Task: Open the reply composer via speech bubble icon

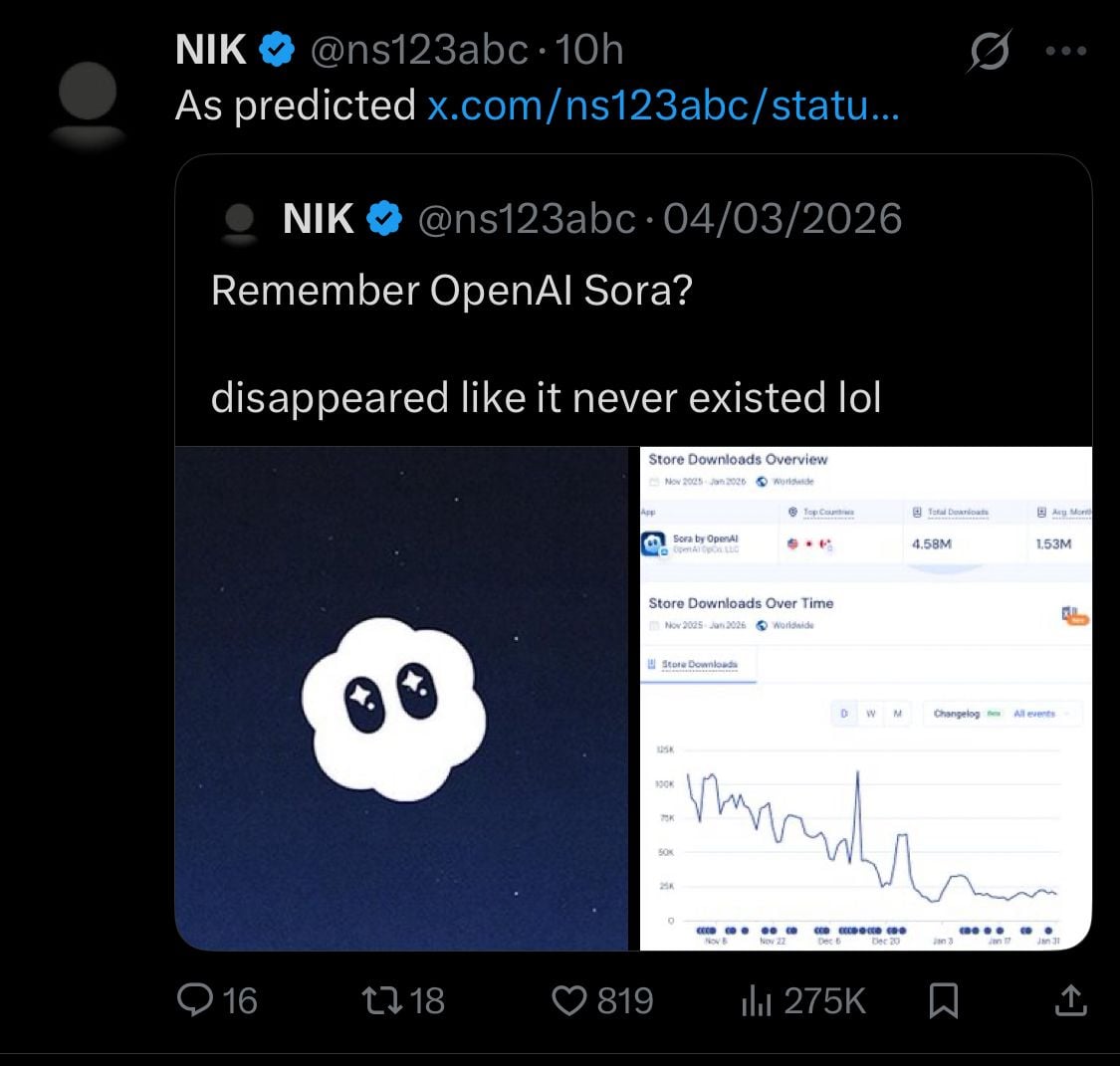Action: click(x=195, y=1002)
